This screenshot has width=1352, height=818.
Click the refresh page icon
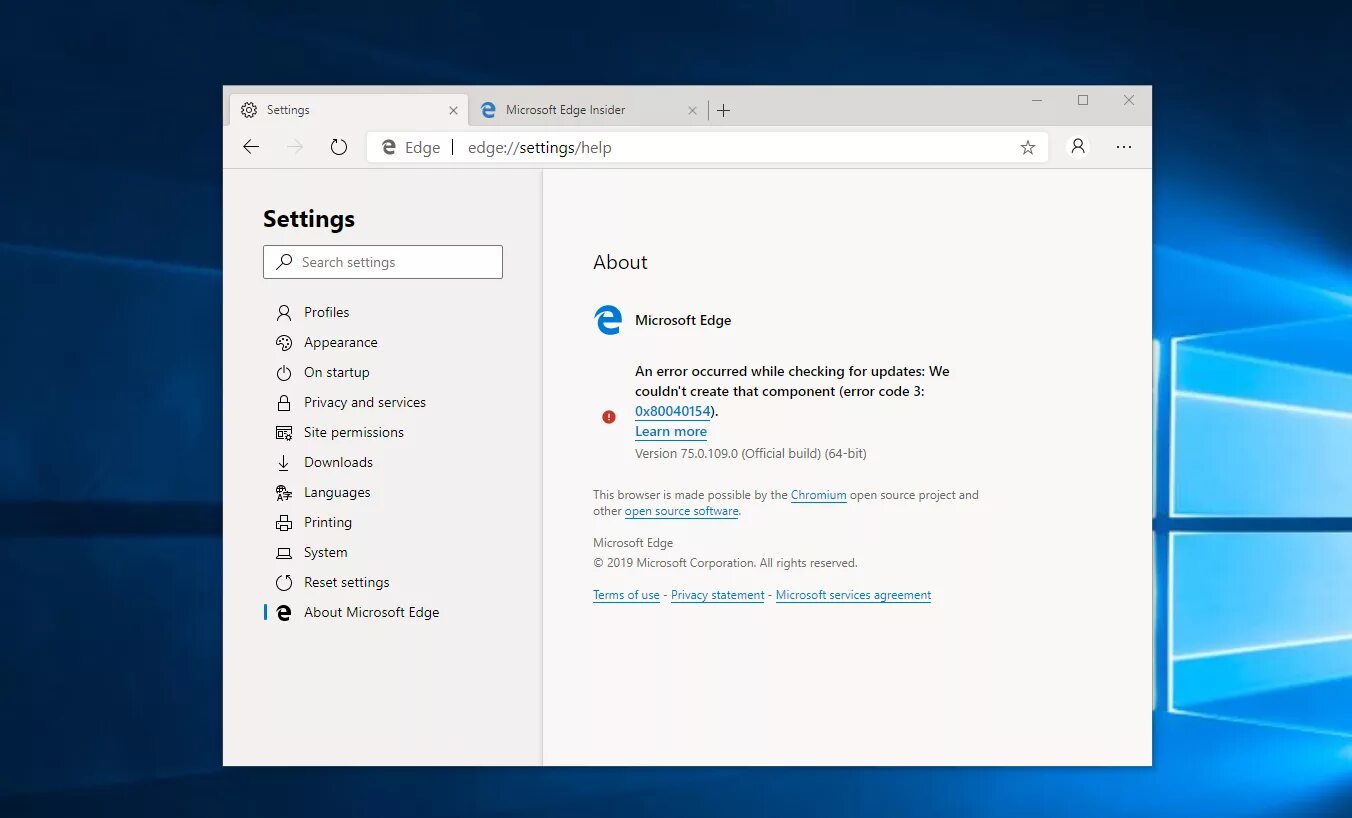(339, 147)
